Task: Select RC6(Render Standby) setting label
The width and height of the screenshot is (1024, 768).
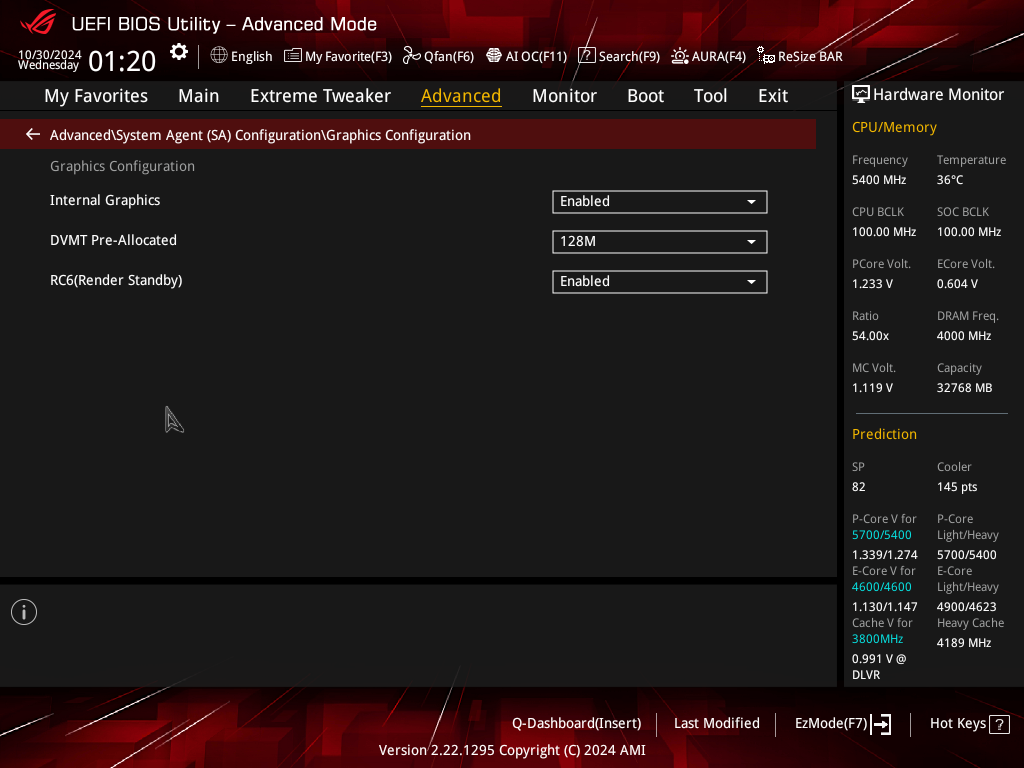Action: (116, 281)
